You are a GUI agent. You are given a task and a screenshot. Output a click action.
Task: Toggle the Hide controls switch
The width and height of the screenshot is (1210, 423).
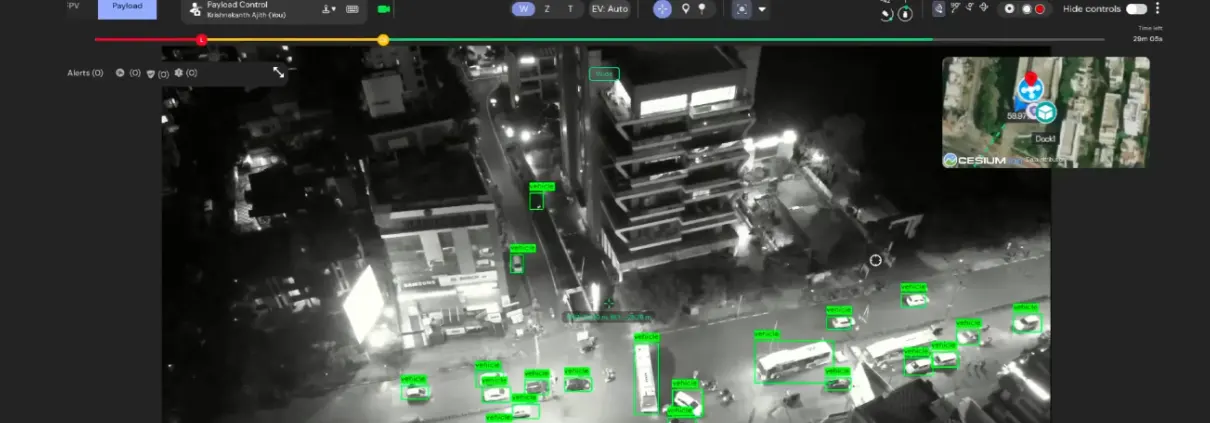[x=1136, y=9]
